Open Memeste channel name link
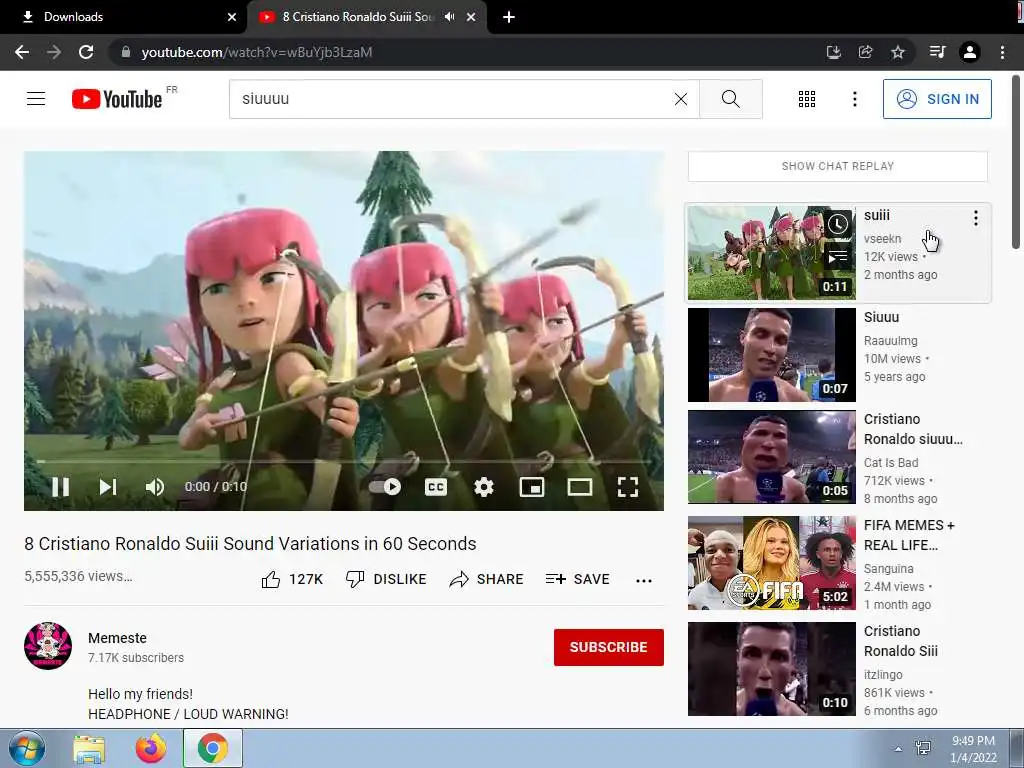The height and width of the screenshot is (768, 1024). tap(118, 638)
